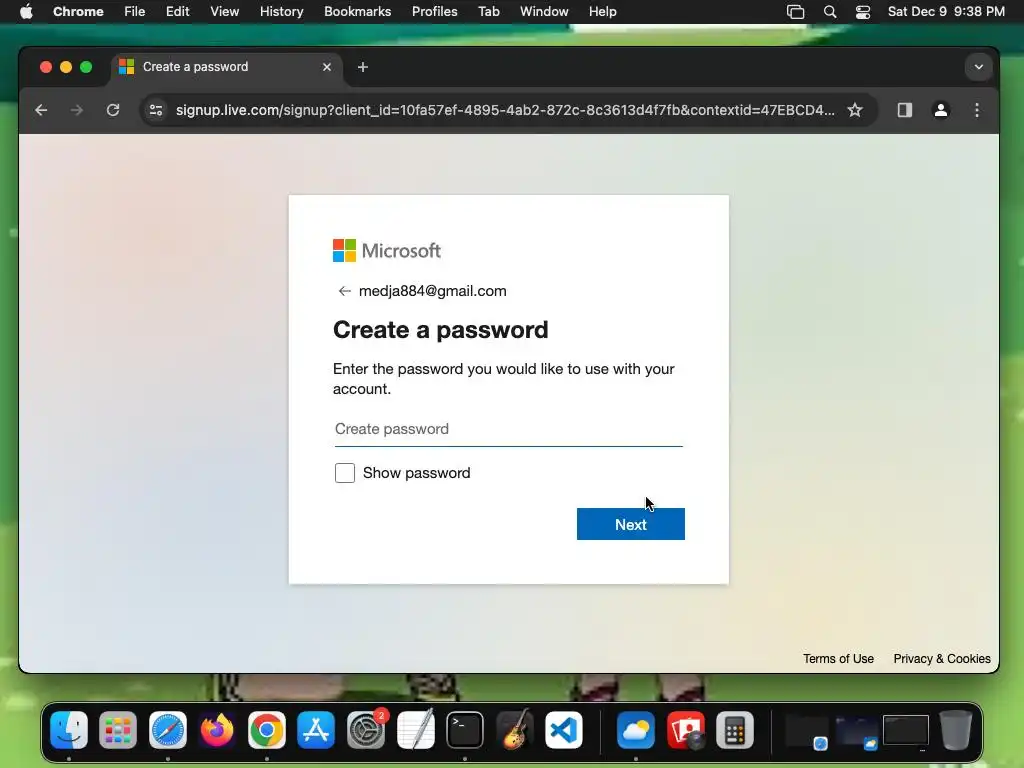Enable the Show password checkbox
1024x768 pixels.
point(345,473)
